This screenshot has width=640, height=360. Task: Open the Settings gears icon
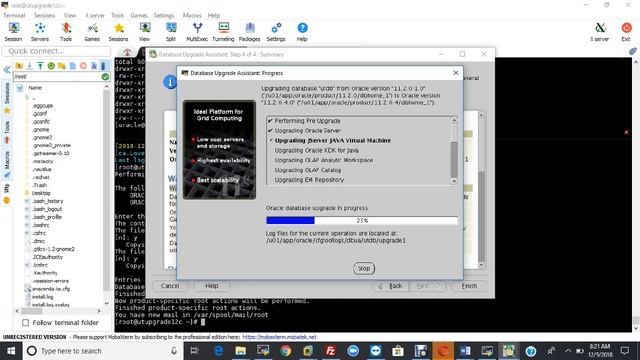276,32
